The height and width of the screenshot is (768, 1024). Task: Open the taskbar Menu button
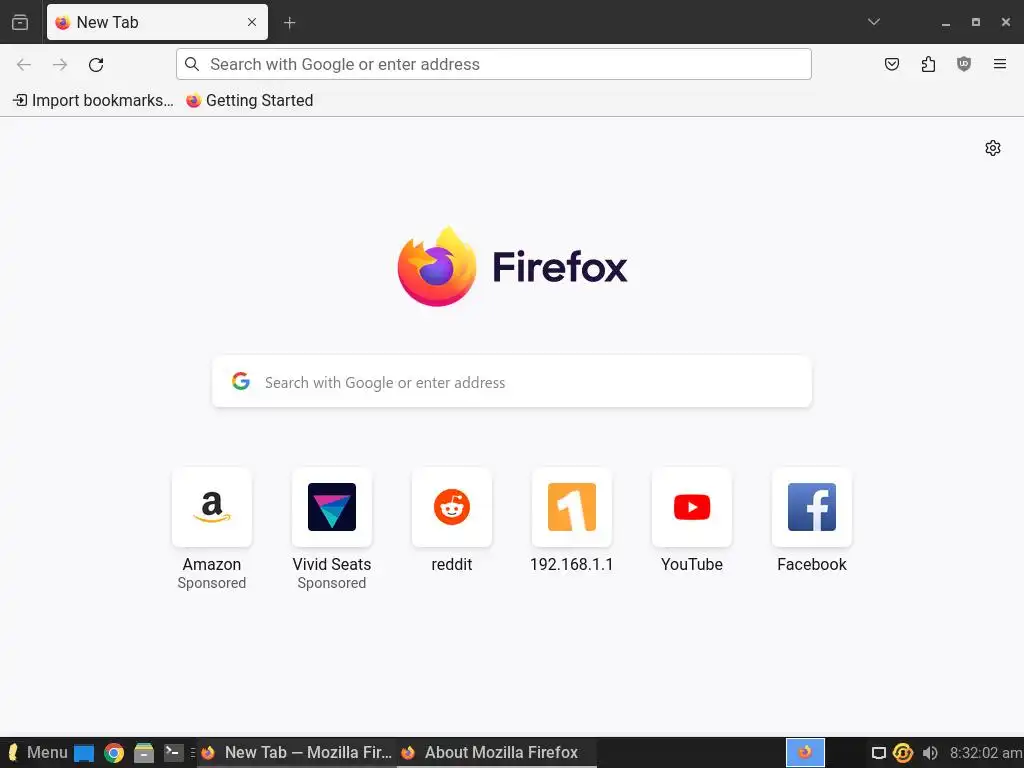[x=37, y=752]
